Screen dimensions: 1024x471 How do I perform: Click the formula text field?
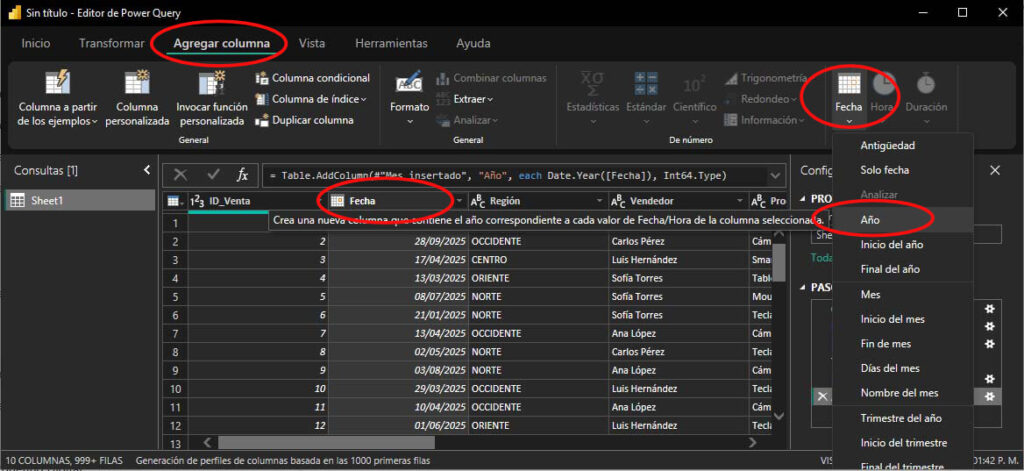pos(514,175)
